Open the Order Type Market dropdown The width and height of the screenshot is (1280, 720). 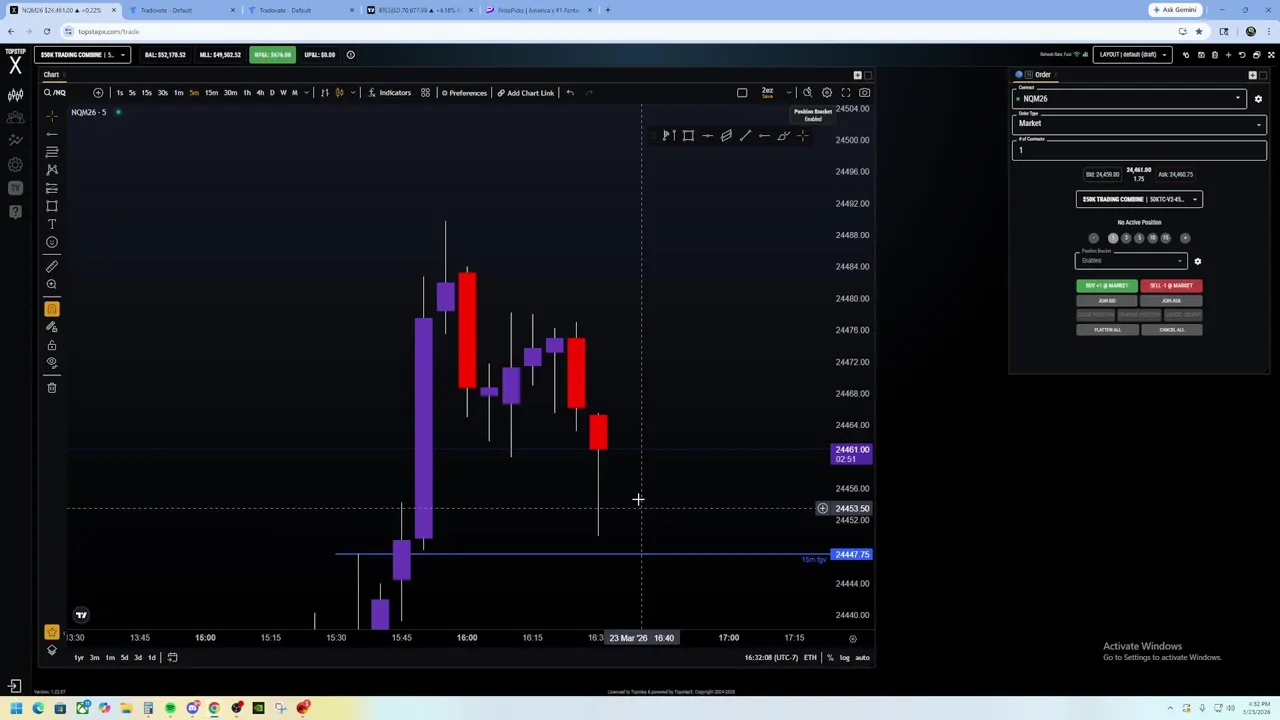pos(1139,123)
